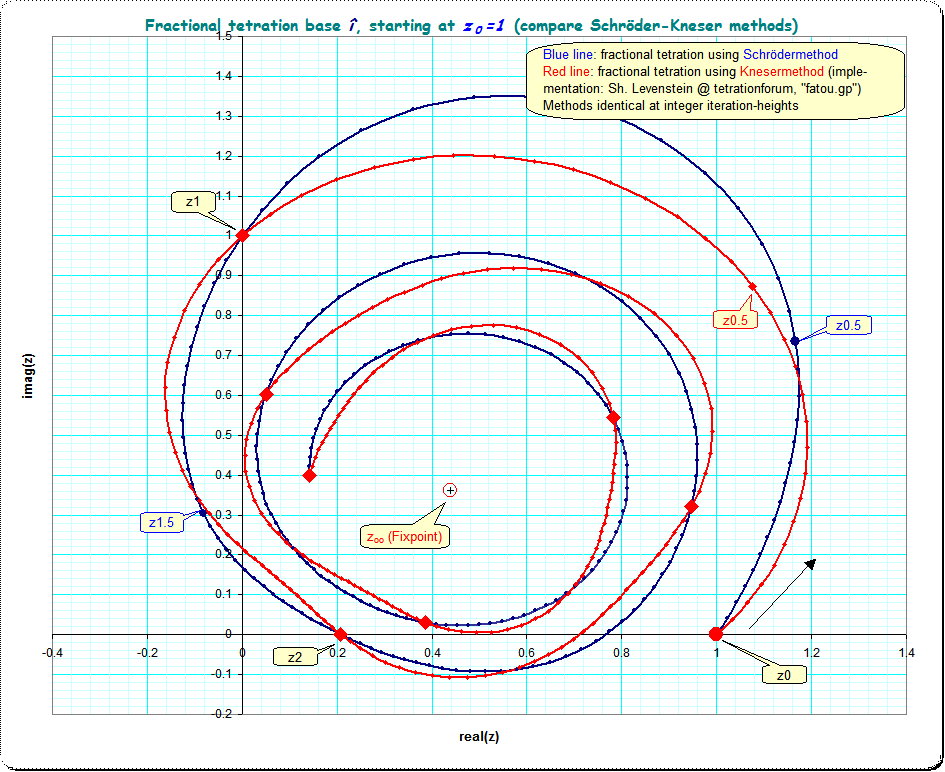Click the y-axis tick label 0.5
The height and width of the screenshot is (772, 945).
tap(224, 435)
